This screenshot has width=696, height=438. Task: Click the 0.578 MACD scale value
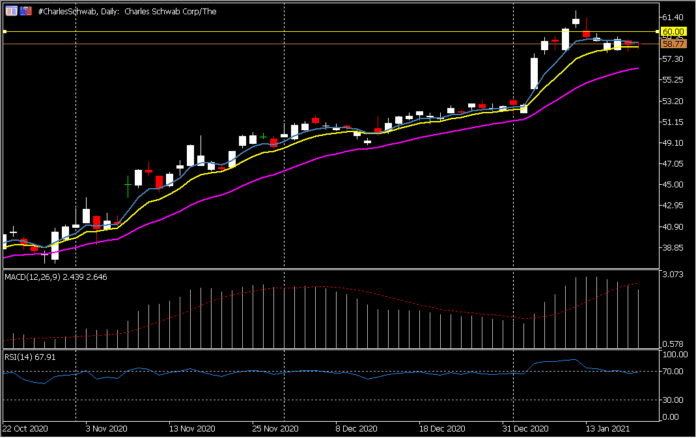coord(672,344)
